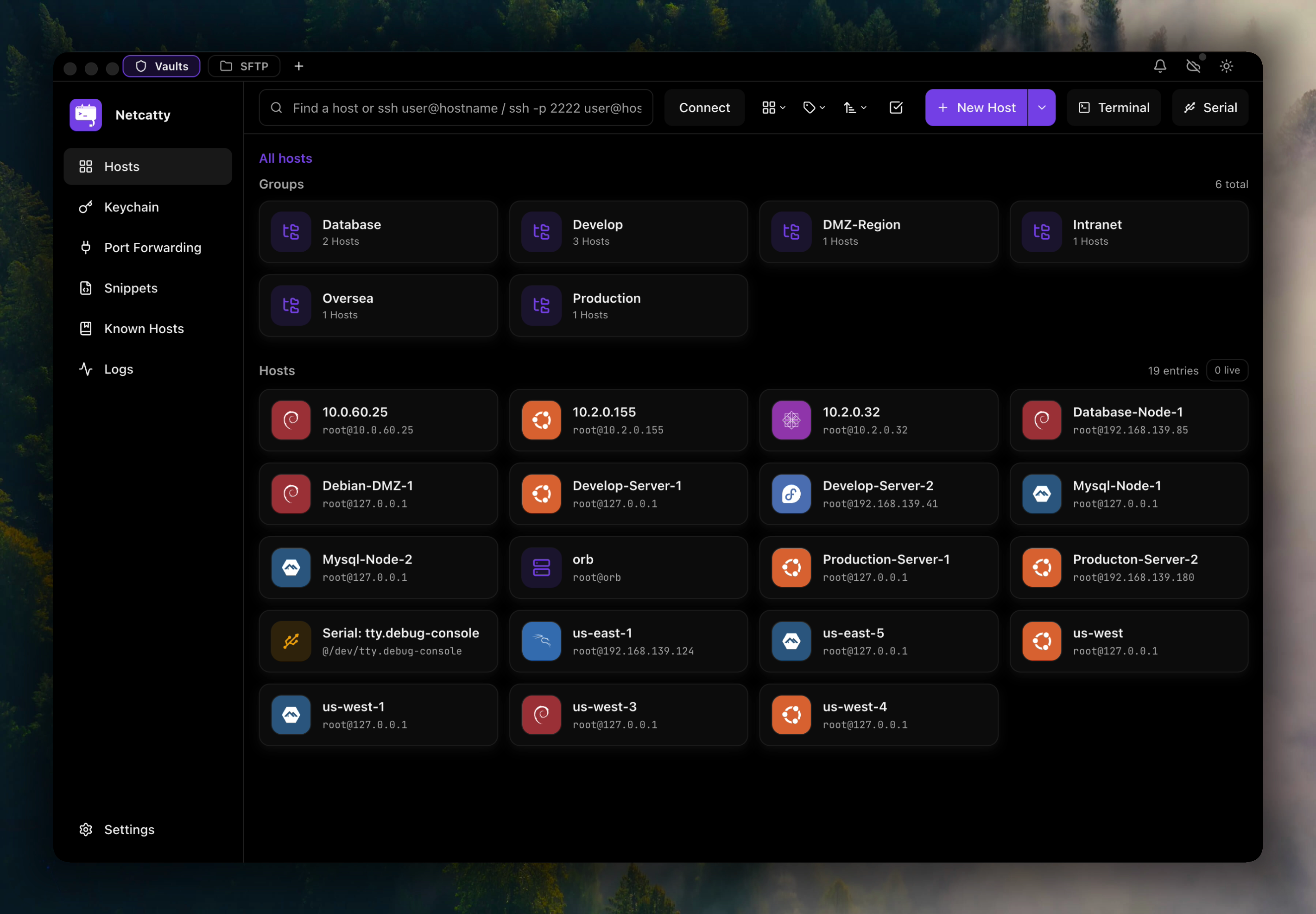1316x914 pixels.
Task: Open the Serial tty.debug-console host icon
Action: tap(291, 641)
